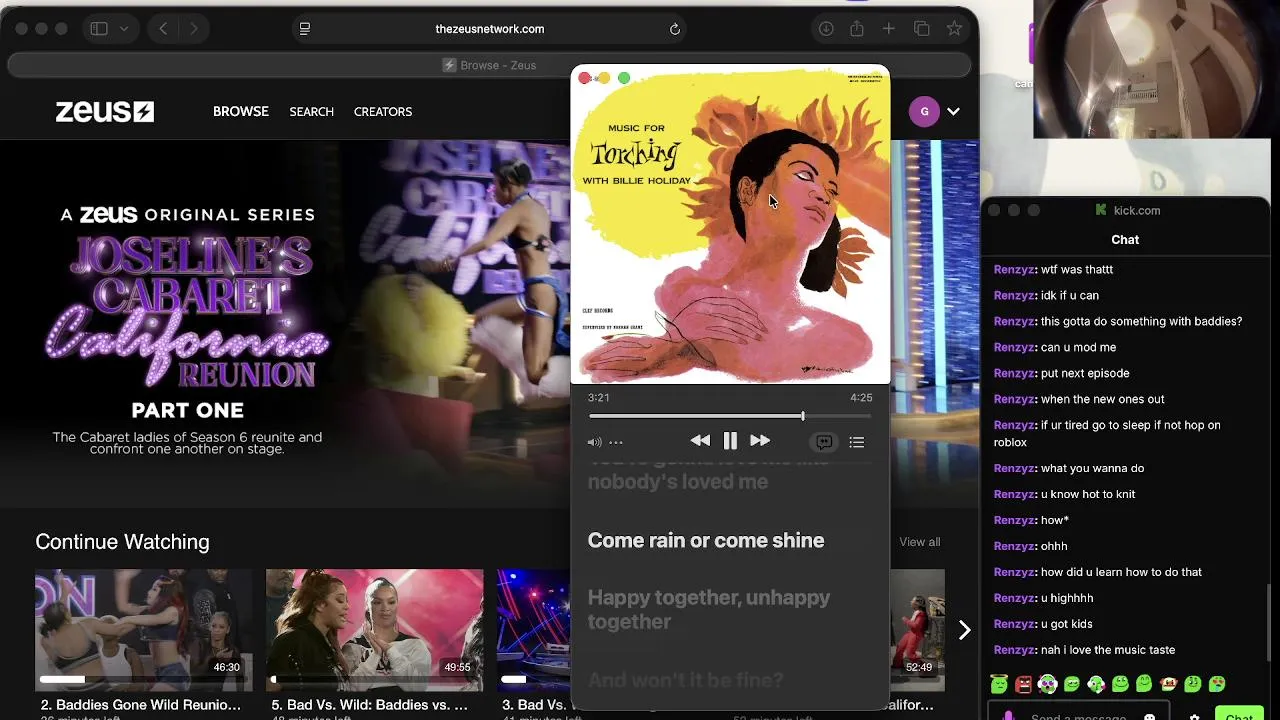Click the Billie Holiday album artwork
Screen dimensions: 1280x720
(x=730, y=225)
